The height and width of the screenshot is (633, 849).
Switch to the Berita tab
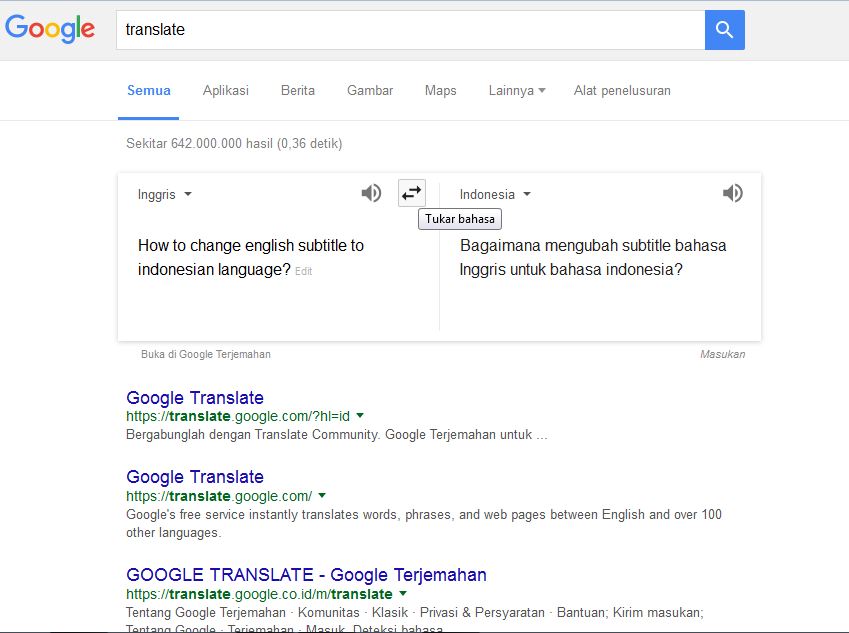298,90
